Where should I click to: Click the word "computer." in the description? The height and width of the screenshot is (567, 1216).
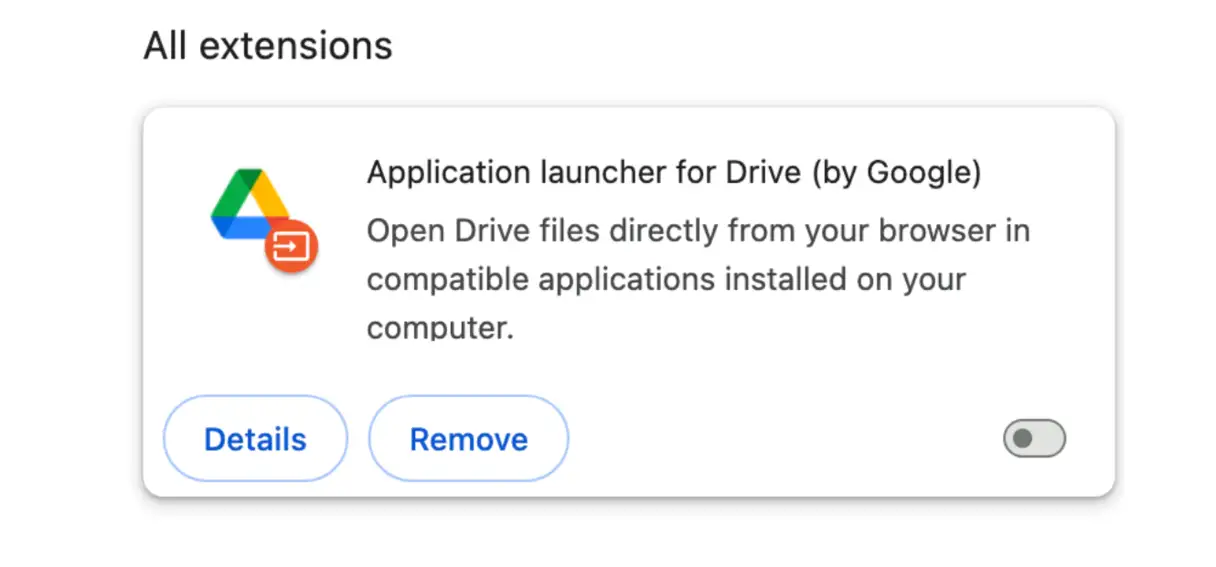(x=440, y=326)
